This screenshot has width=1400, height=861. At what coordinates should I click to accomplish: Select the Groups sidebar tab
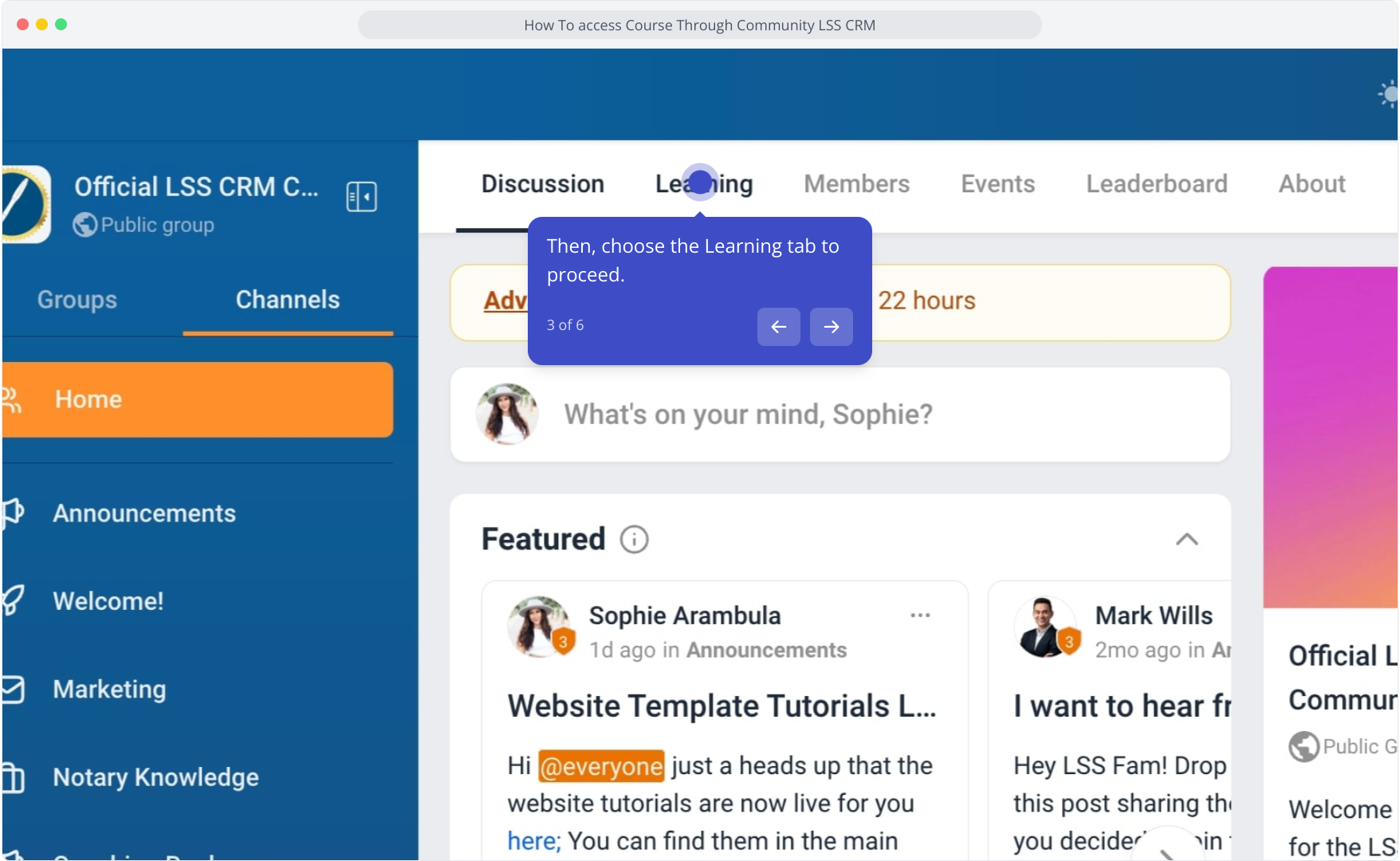tap(77, 300)
